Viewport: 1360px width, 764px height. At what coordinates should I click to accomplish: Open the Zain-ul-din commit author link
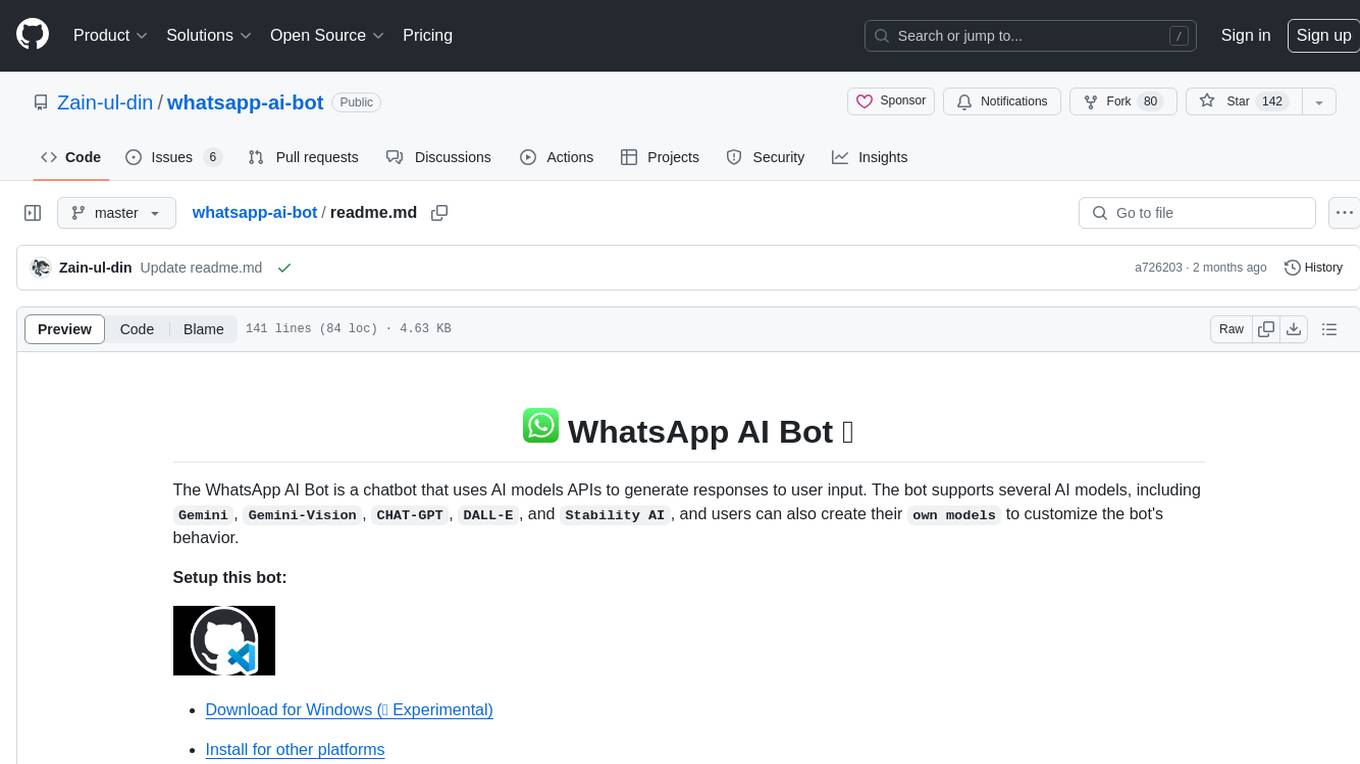point(95,268)
